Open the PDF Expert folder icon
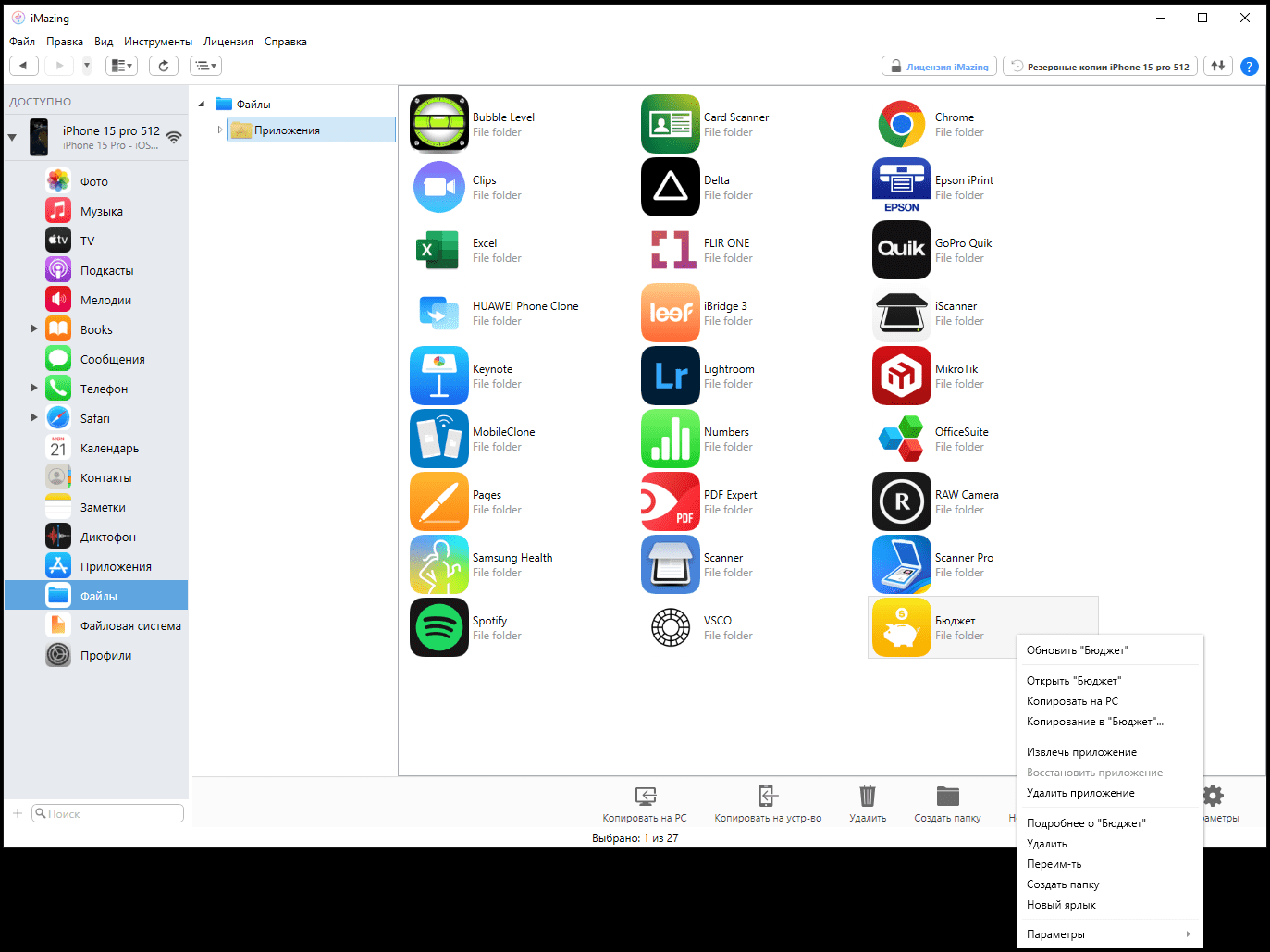 pyautogui.click(x=671, y=501)
